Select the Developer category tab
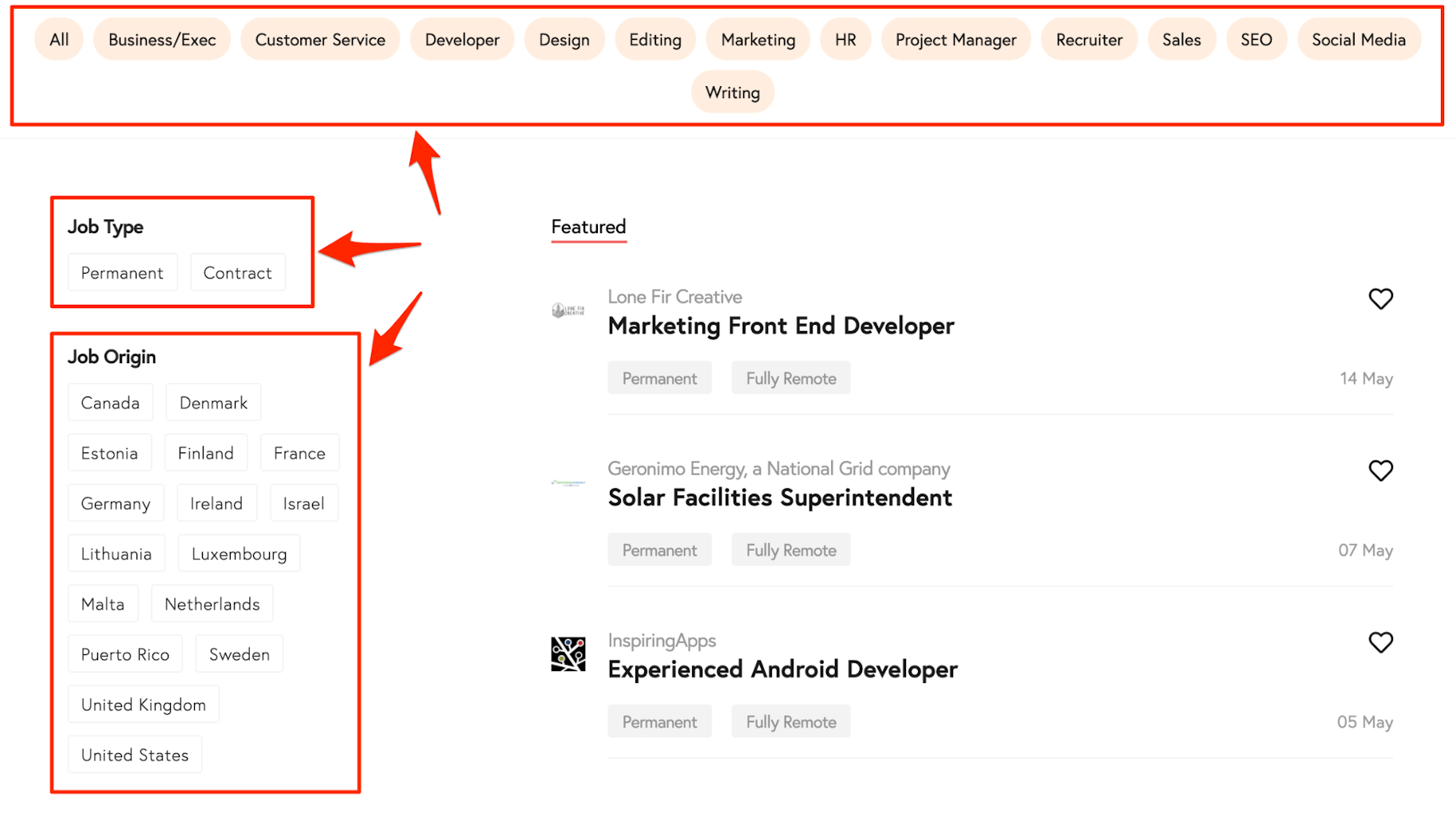The height and width of the screenshot is (825, 1456). coord(462,40)
